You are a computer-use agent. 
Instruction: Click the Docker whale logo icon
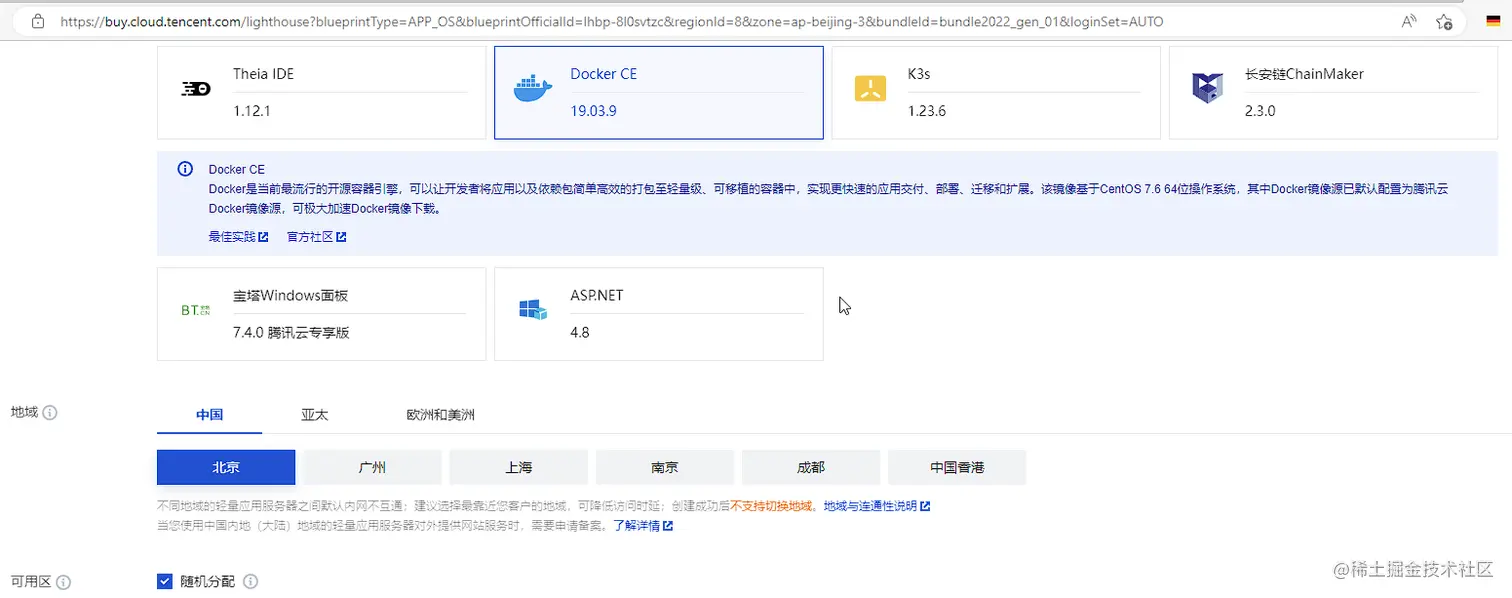pos(532,89)
